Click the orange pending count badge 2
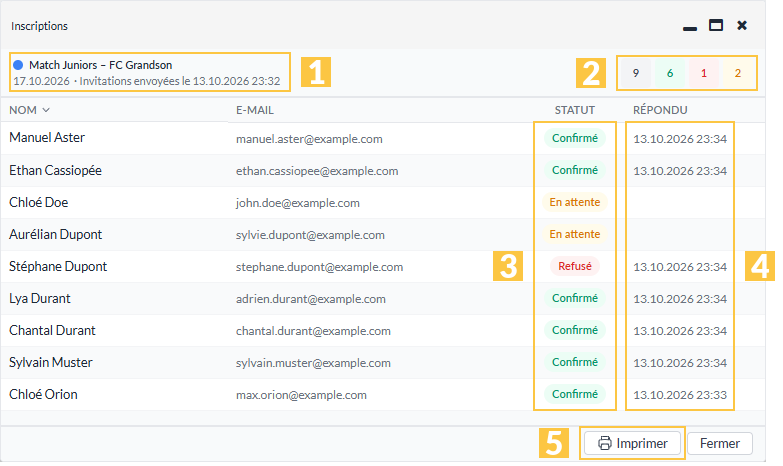Image resolution: width=783 pixels, height=466 pixels. [x=738, y=73]
